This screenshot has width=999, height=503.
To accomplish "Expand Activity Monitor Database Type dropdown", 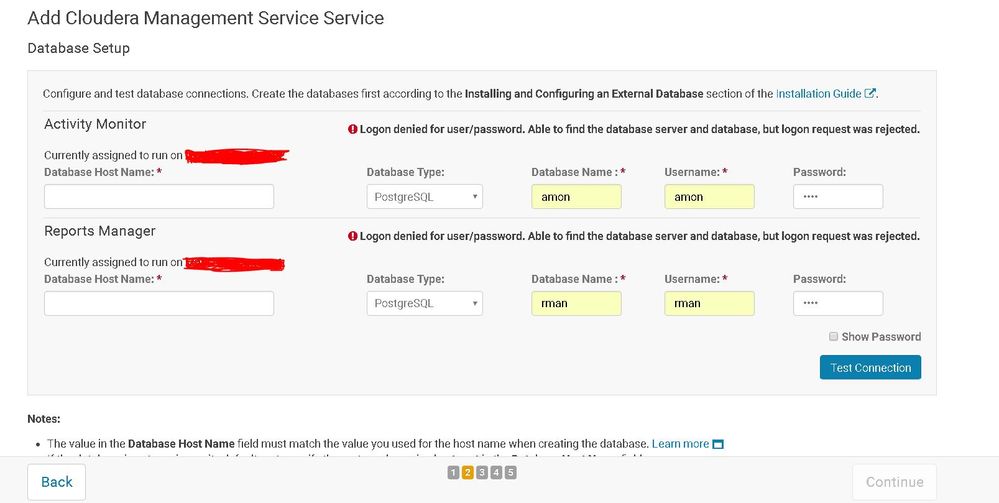I will pos(424,197).
